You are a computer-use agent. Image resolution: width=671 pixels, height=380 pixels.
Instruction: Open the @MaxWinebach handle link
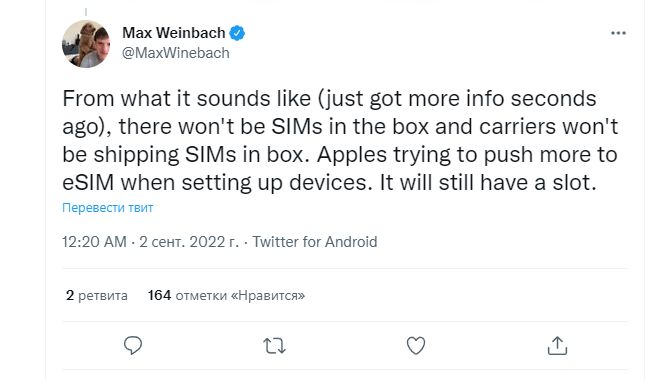pos(176,53)
